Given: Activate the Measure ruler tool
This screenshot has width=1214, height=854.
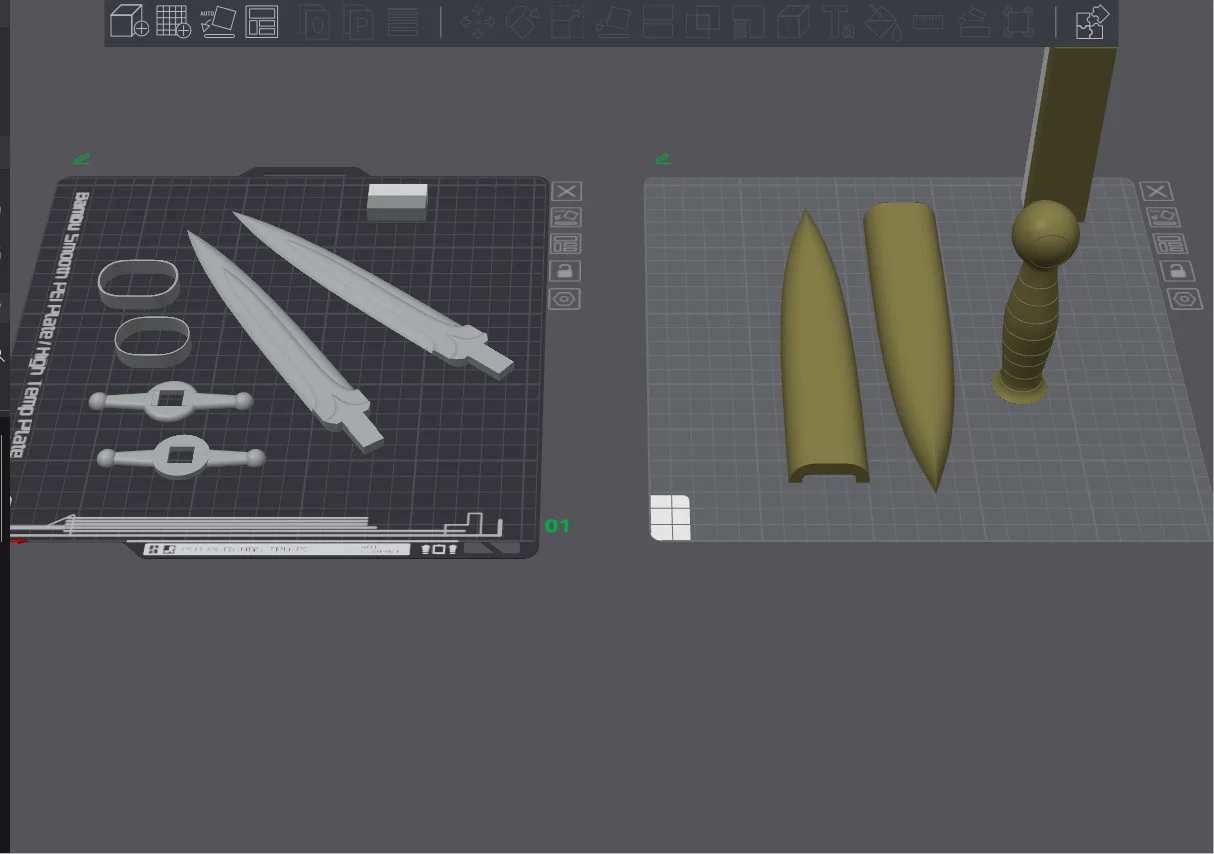Looking at the screenshot, I should point(928,21).
